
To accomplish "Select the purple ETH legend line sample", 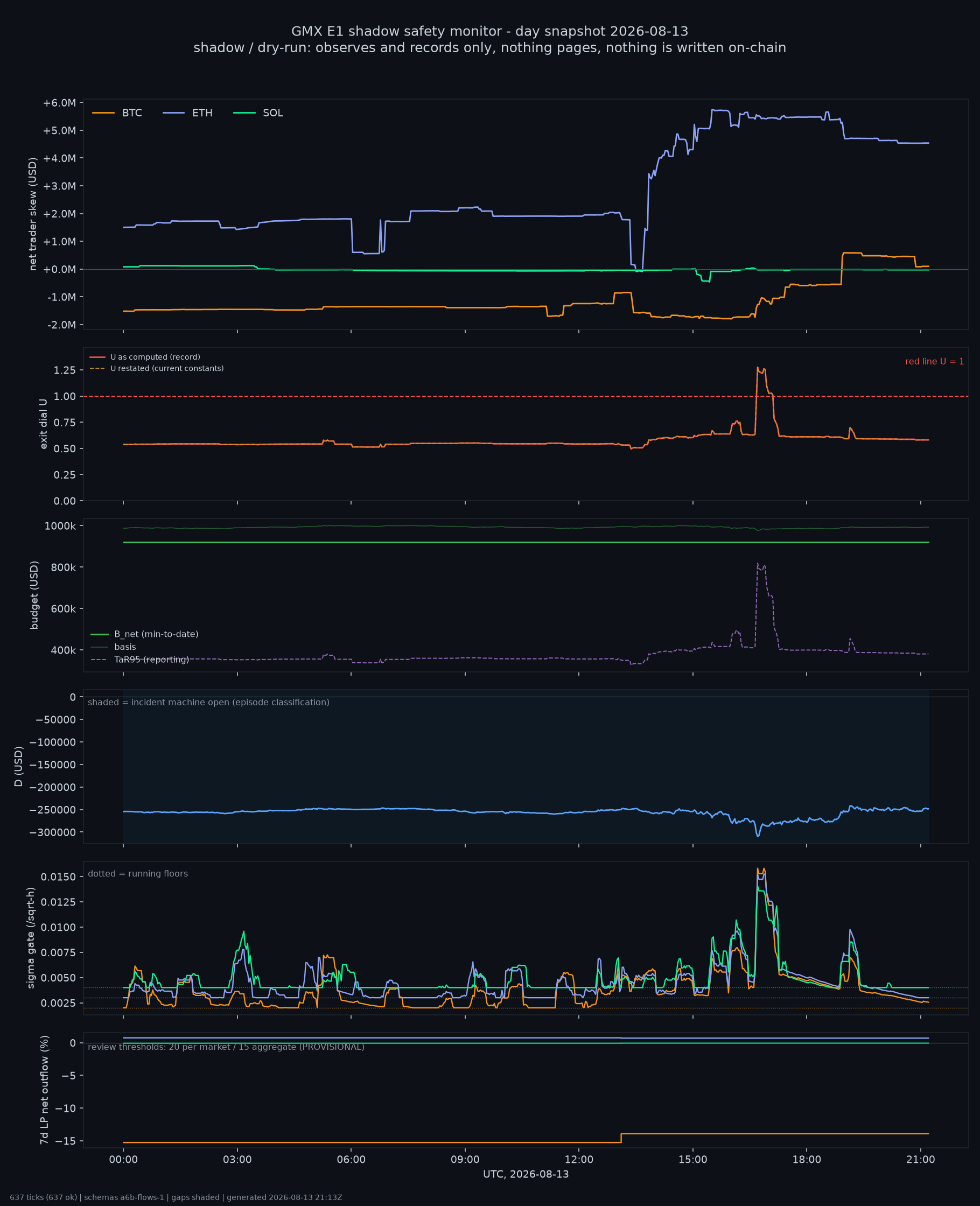I will pos(173,113).
